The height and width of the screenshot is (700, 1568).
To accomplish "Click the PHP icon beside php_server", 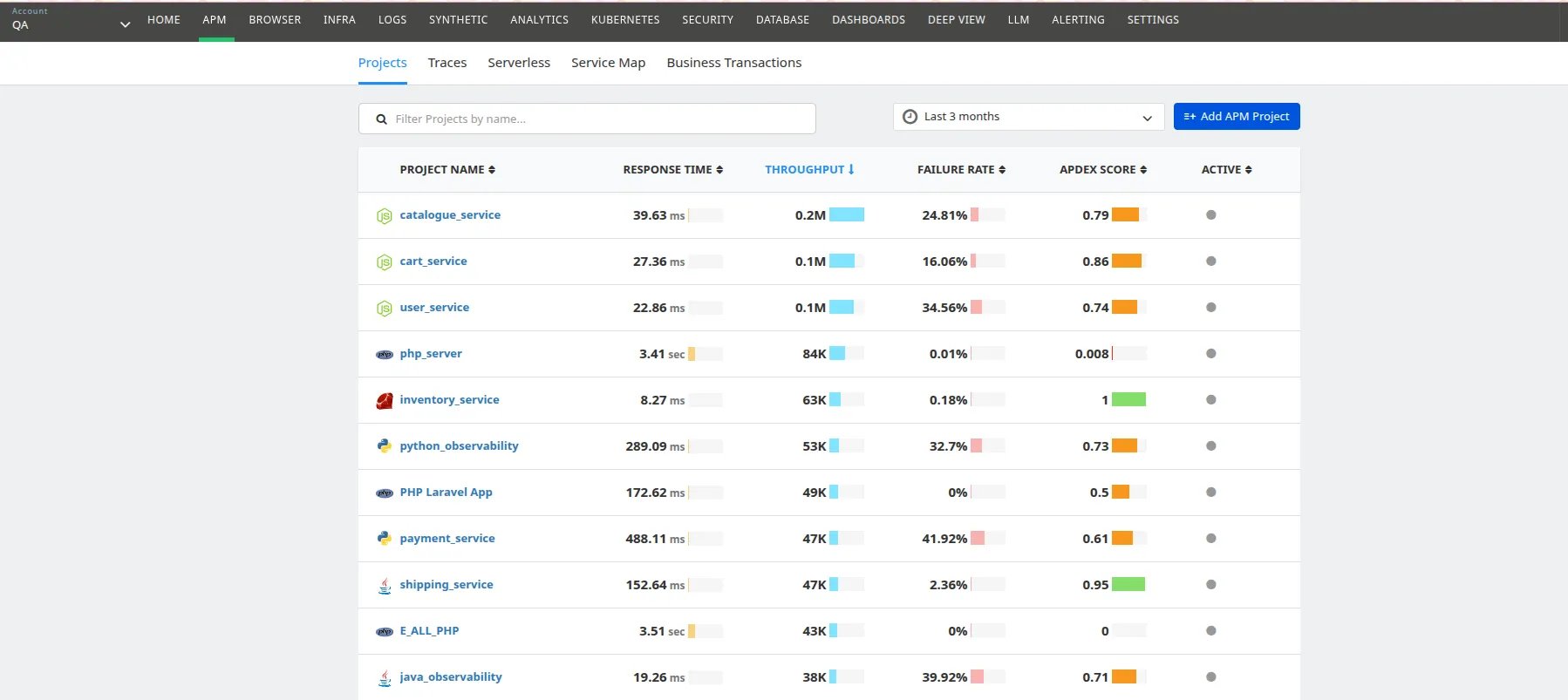I will [x=384, y=354].
